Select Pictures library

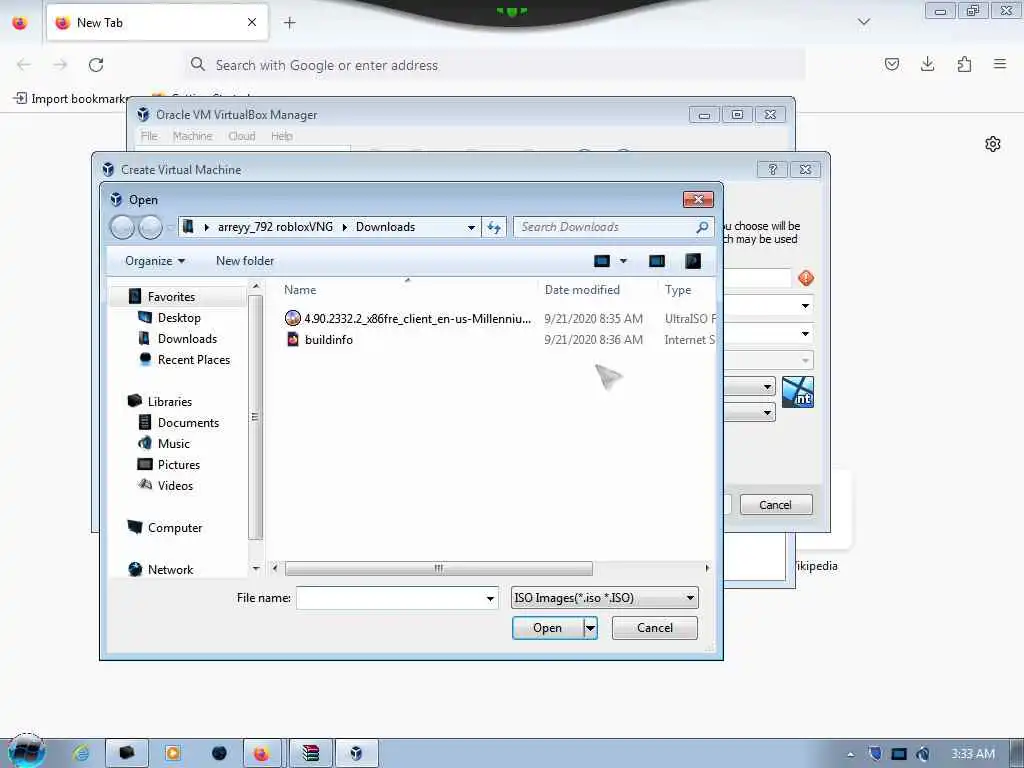pyautogui.click(x=179, y=464)
